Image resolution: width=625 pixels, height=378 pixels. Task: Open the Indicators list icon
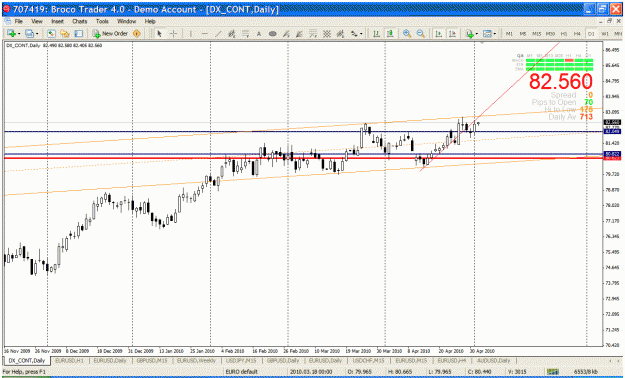coord(470,34)
